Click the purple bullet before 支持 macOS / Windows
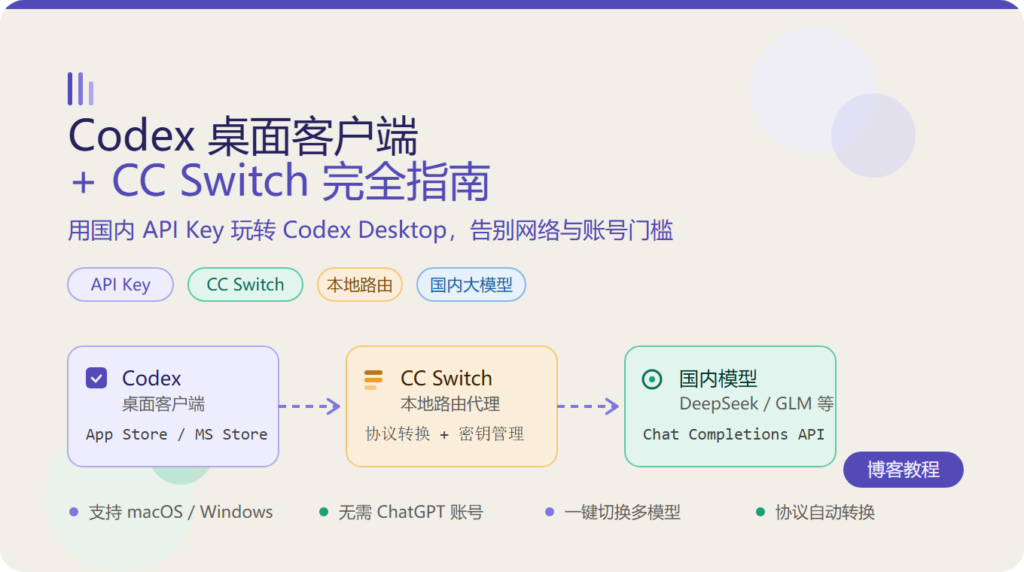The height and width of the screenshot is (572, 1024). click(x=74, y=512)
